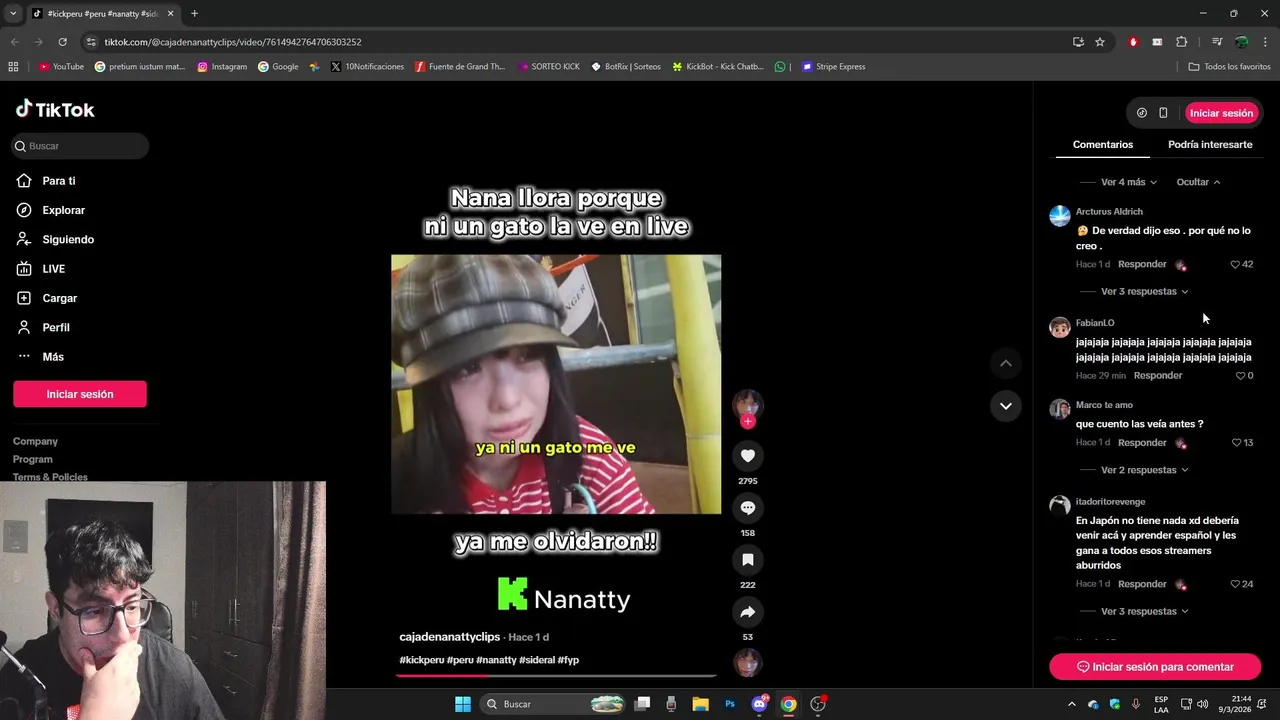Bookmark this page with star icon
1280x720 pixels.
(x=1100, y=42)
